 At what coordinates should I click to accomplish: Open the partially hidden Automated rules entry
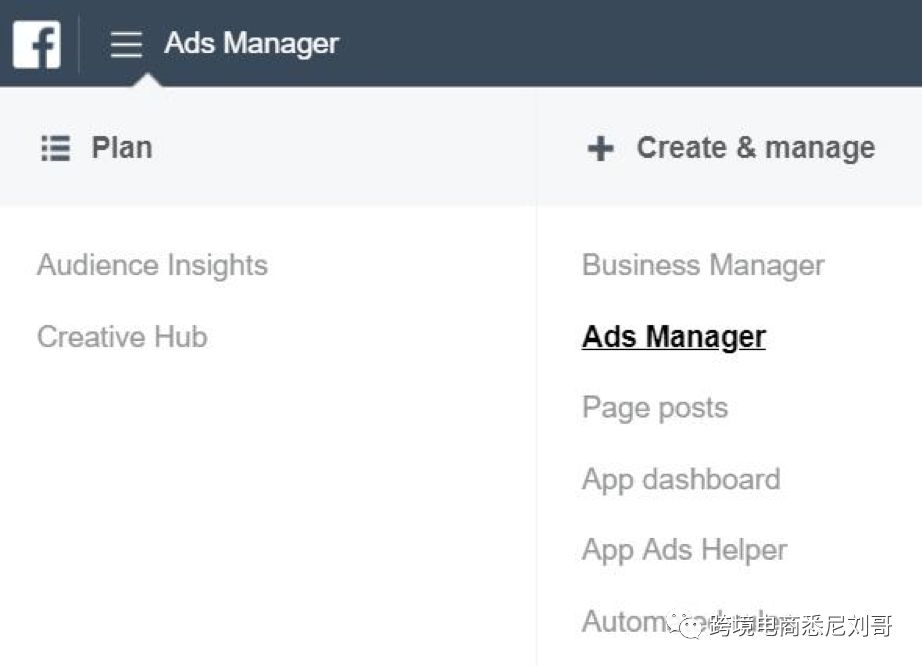[x=620, y=621]
